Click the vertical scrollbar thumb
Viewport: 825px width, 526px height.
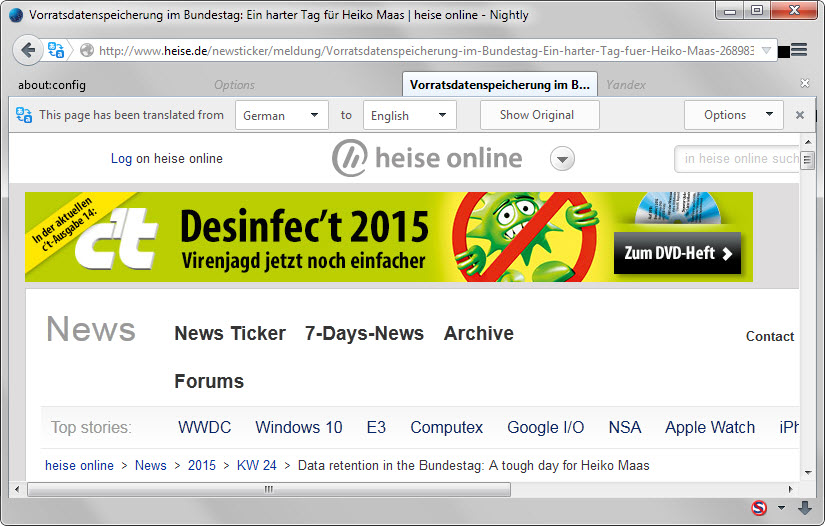pyautogui.click(x=808, y=160)
